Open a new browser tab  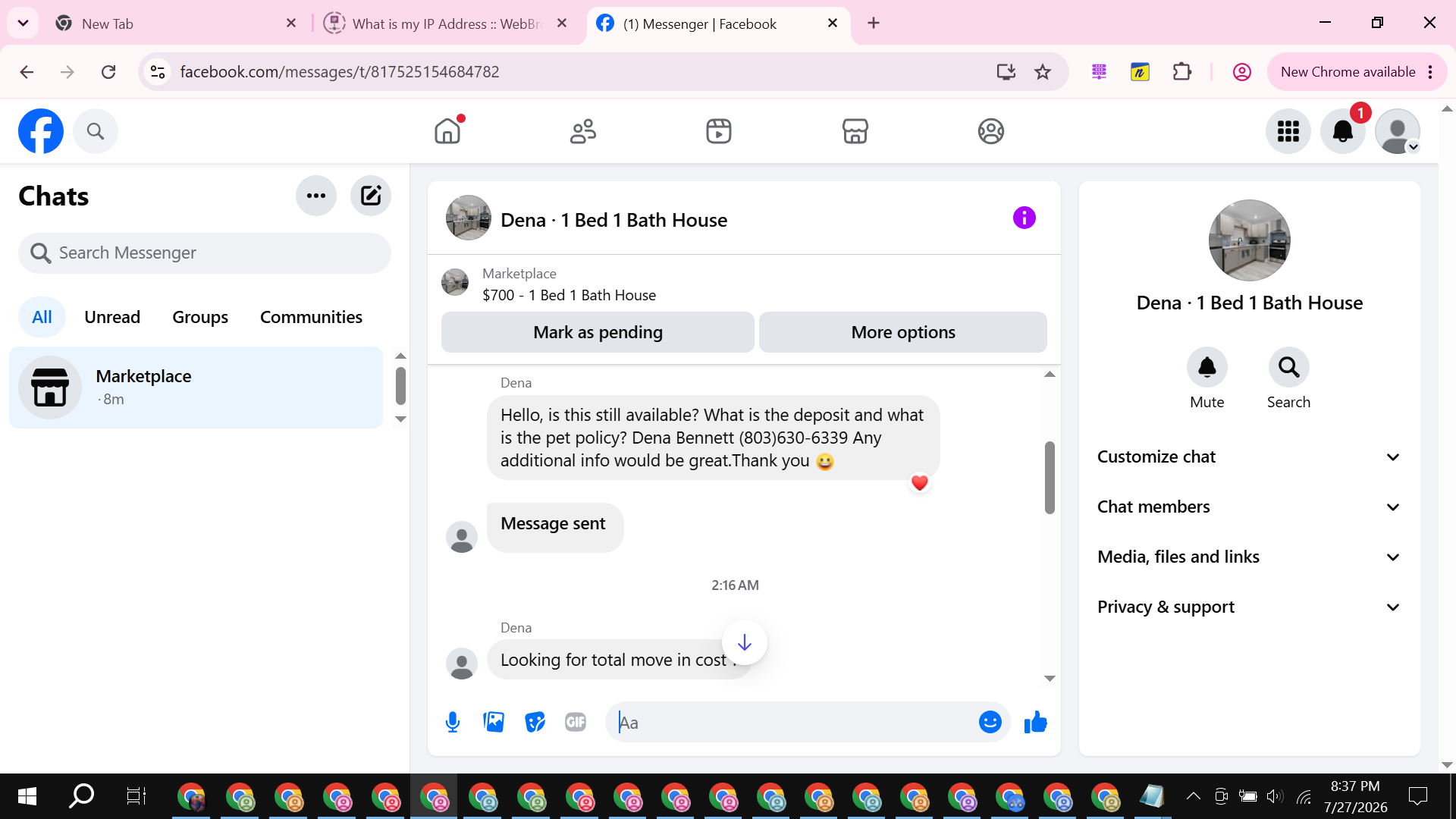[874, 23]
